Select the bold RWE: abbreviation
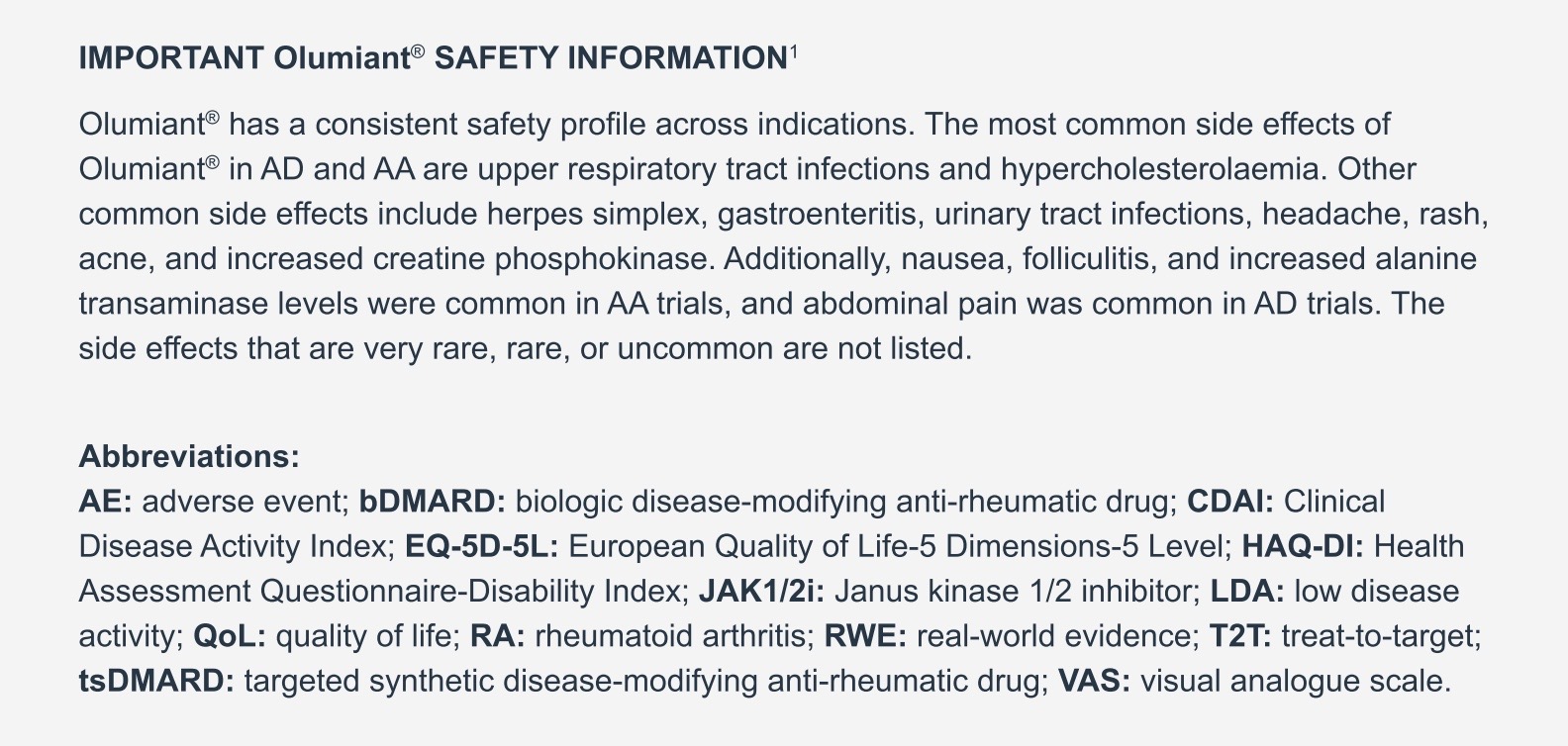1568x746 pixels. click(x=866, y=636)
